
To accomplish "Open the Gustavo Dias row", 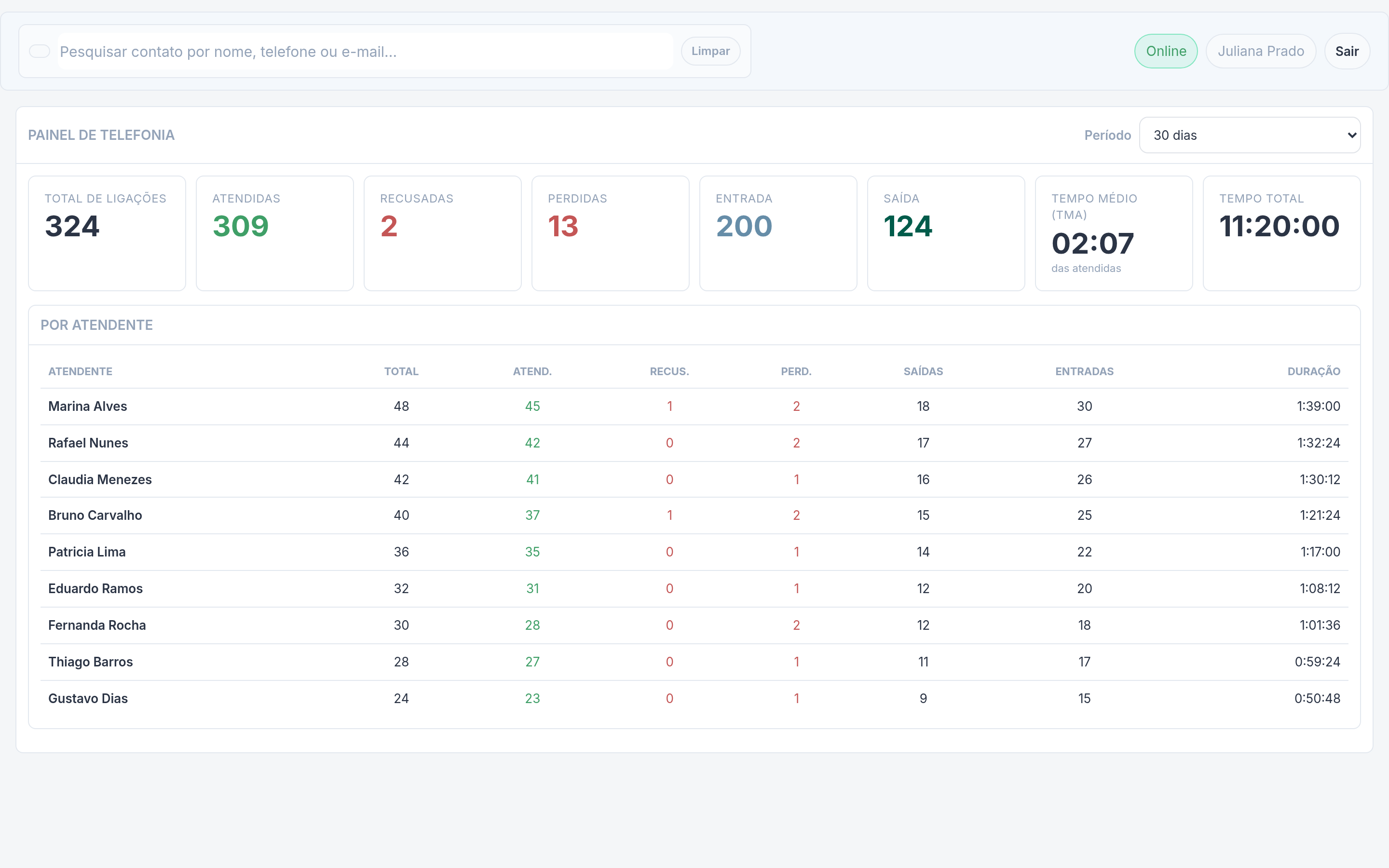I will tap(694, 699).
